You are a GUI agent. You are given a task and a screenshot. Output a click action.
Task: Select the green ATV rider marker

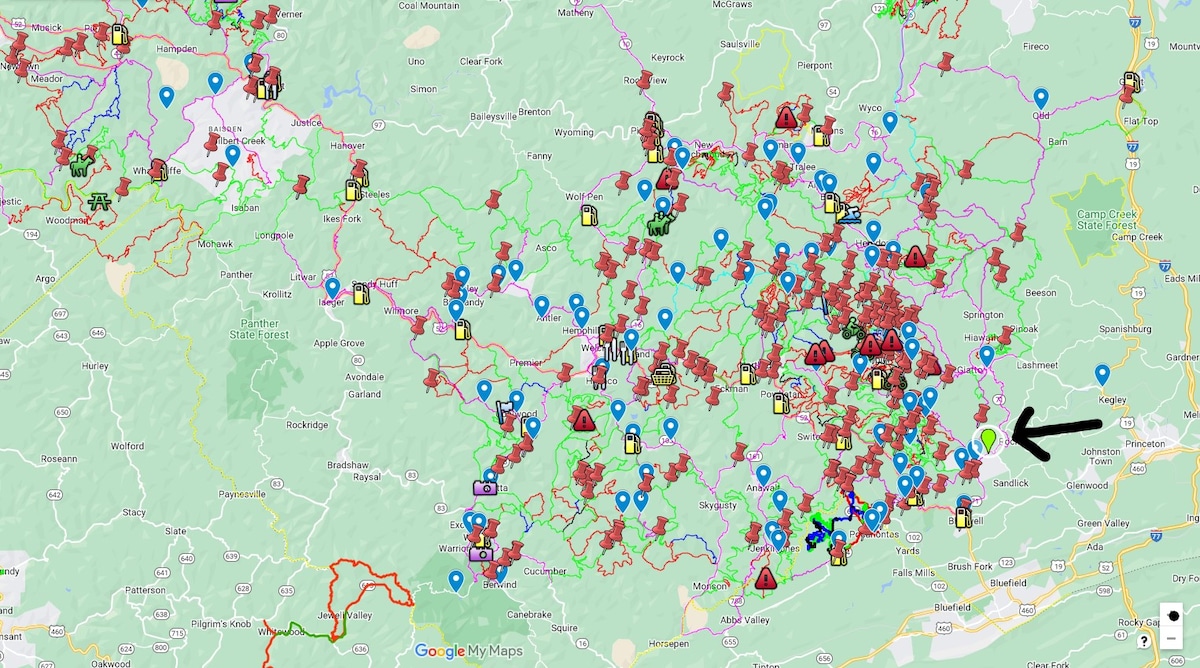tap(853, 329)
